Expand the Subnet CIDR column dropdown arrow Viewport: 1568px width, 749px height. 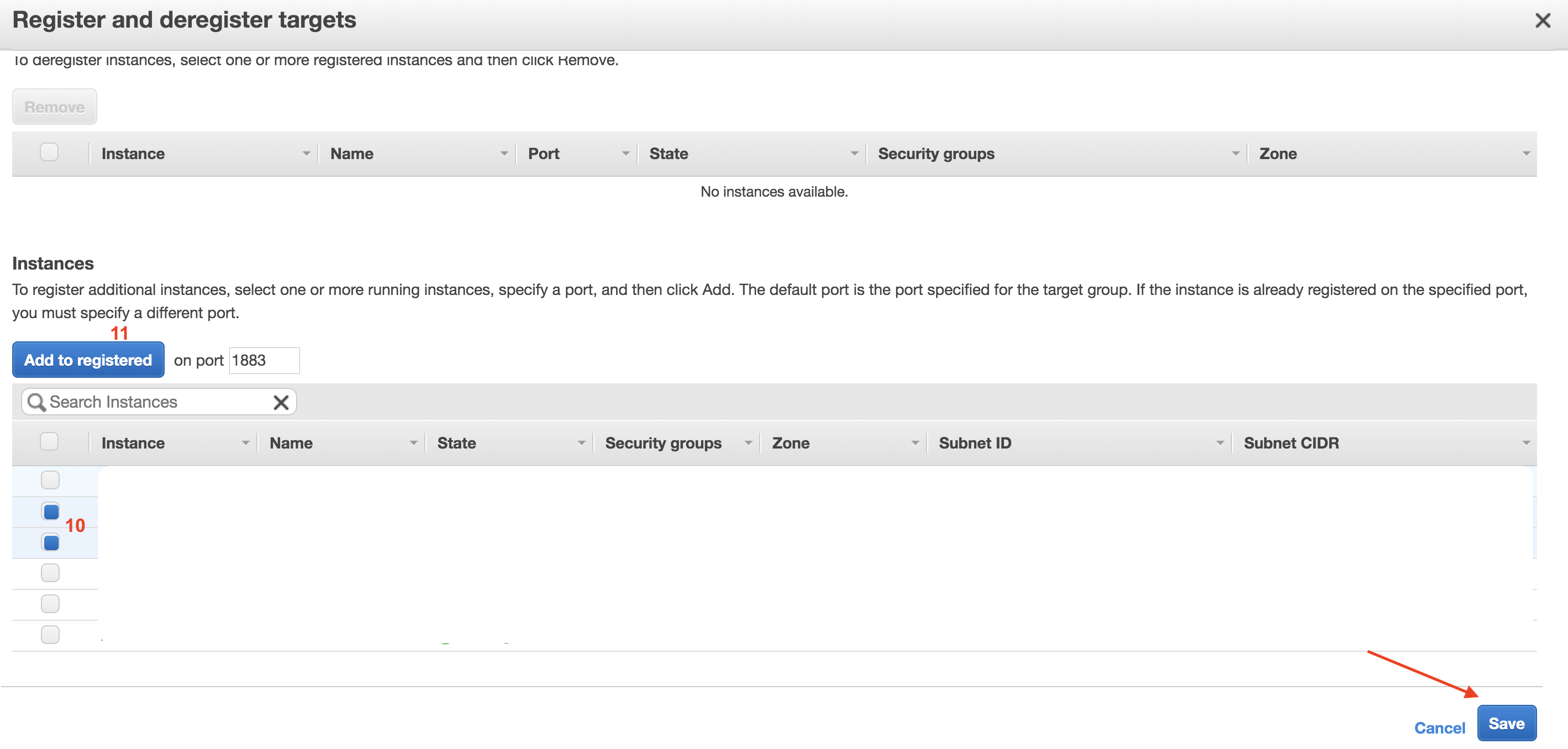pos(1525,444)
